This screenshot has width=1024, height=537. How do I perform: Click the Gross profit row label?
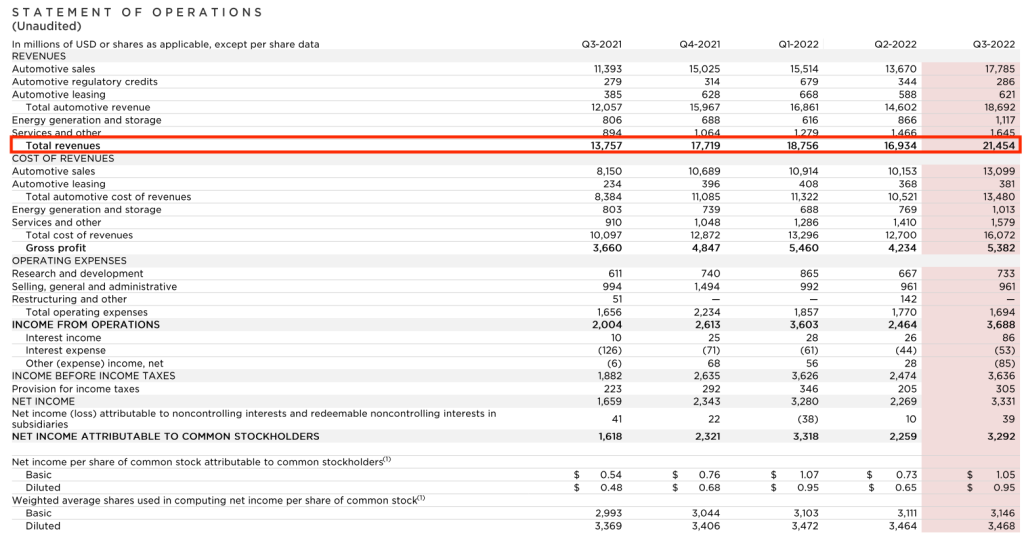click(56, 248)
